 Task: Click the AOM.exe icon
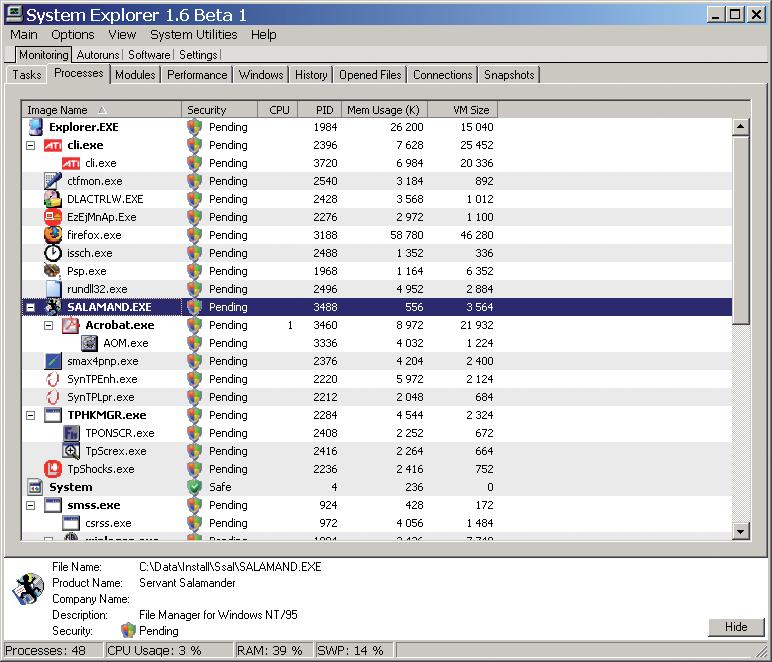[x=89, y=343]
